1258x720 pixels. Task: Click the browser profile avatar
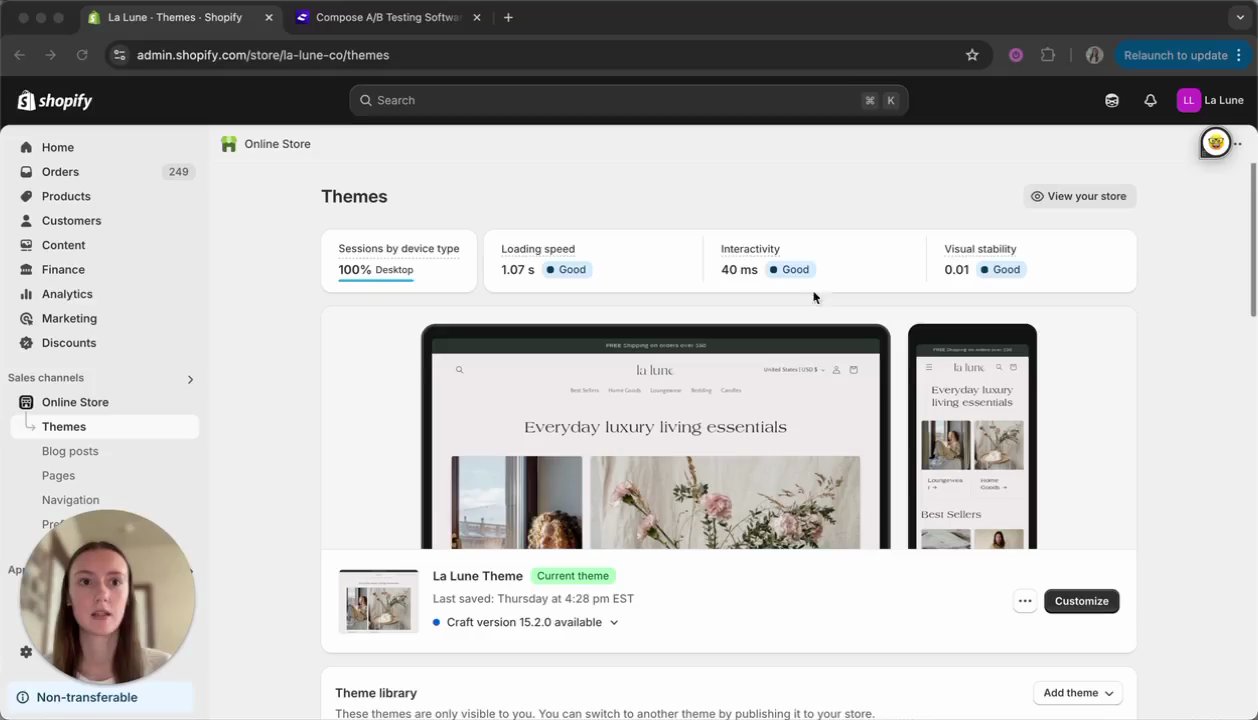point(1094,55)
